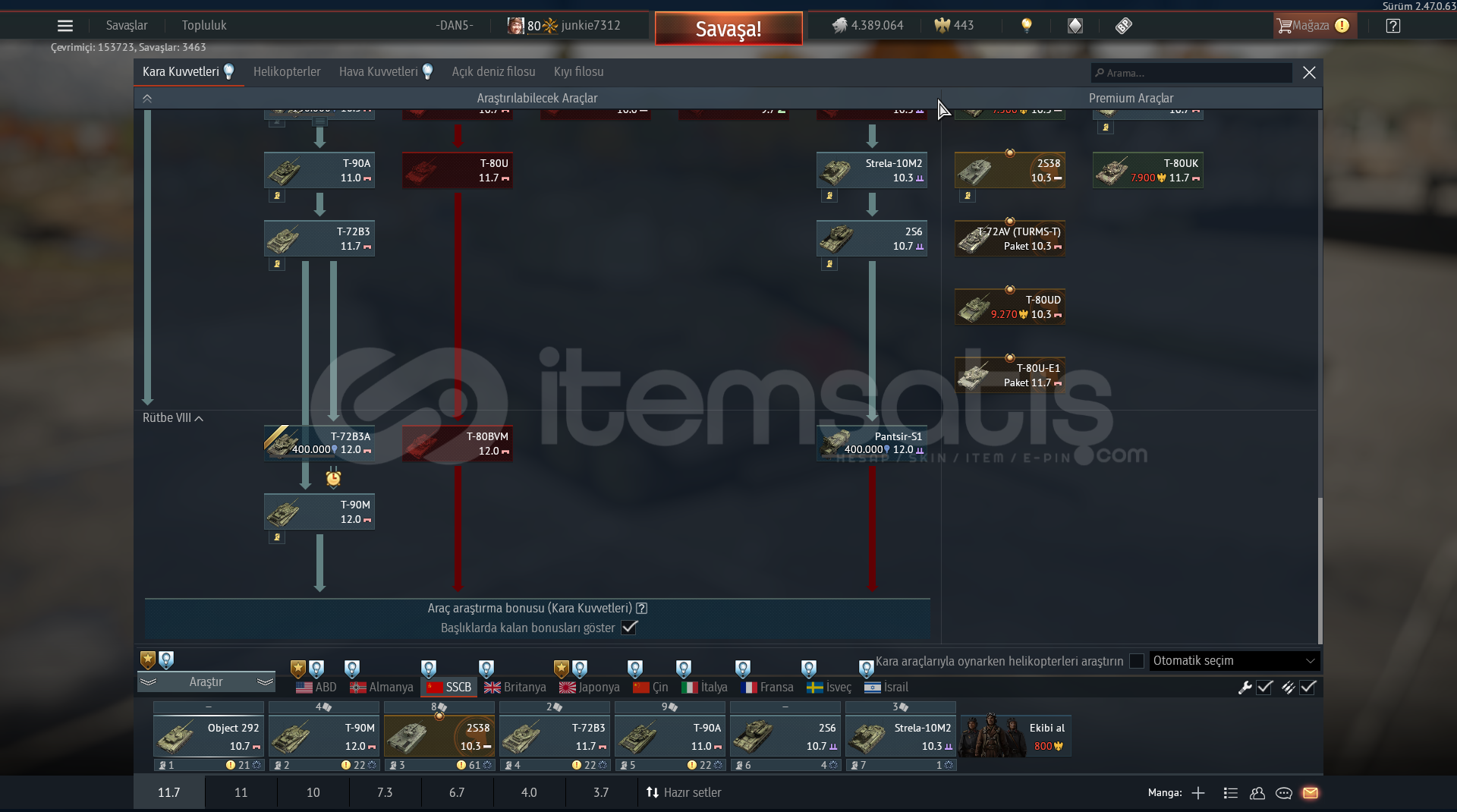Open the help question mark icon

pyautogui.click(x=1393, y=26)
